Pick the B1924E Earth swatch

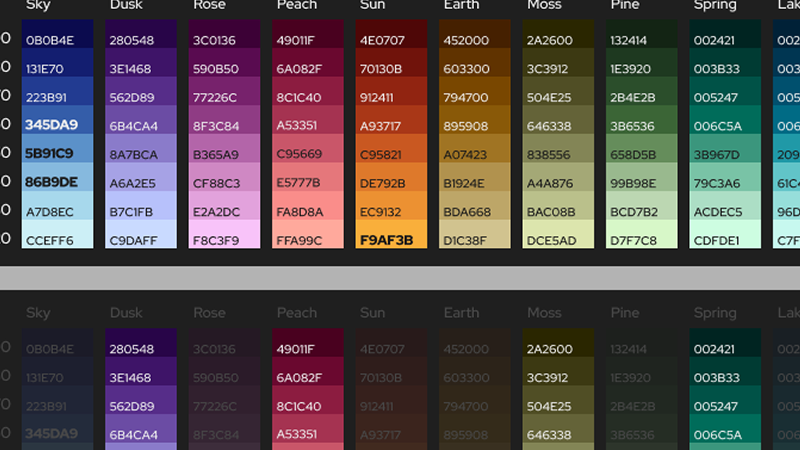[474, 177]
